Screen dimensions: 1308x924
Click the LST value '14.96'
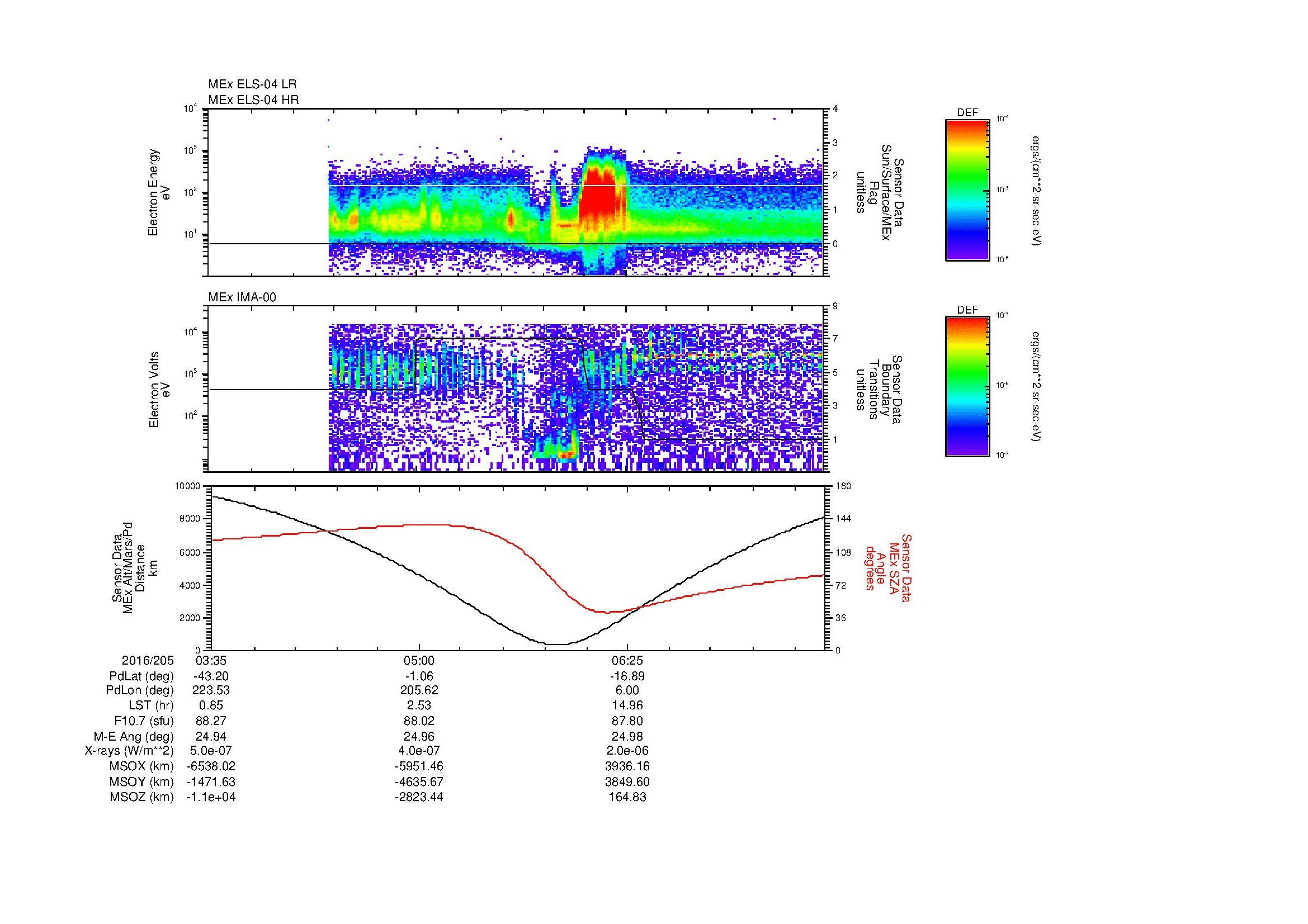(x=627, y=705)
